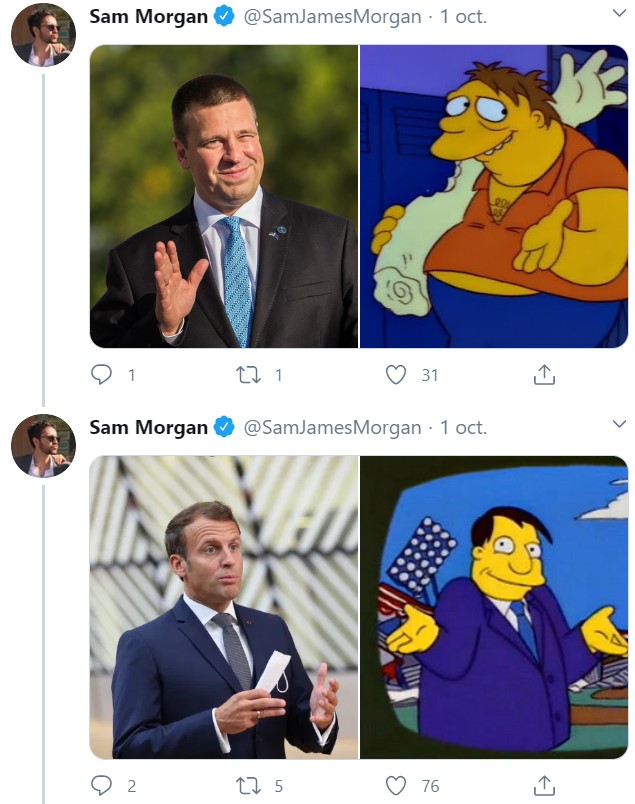
Task: Open the second tweet's more options chevron
Action: (x=617, y=426)
